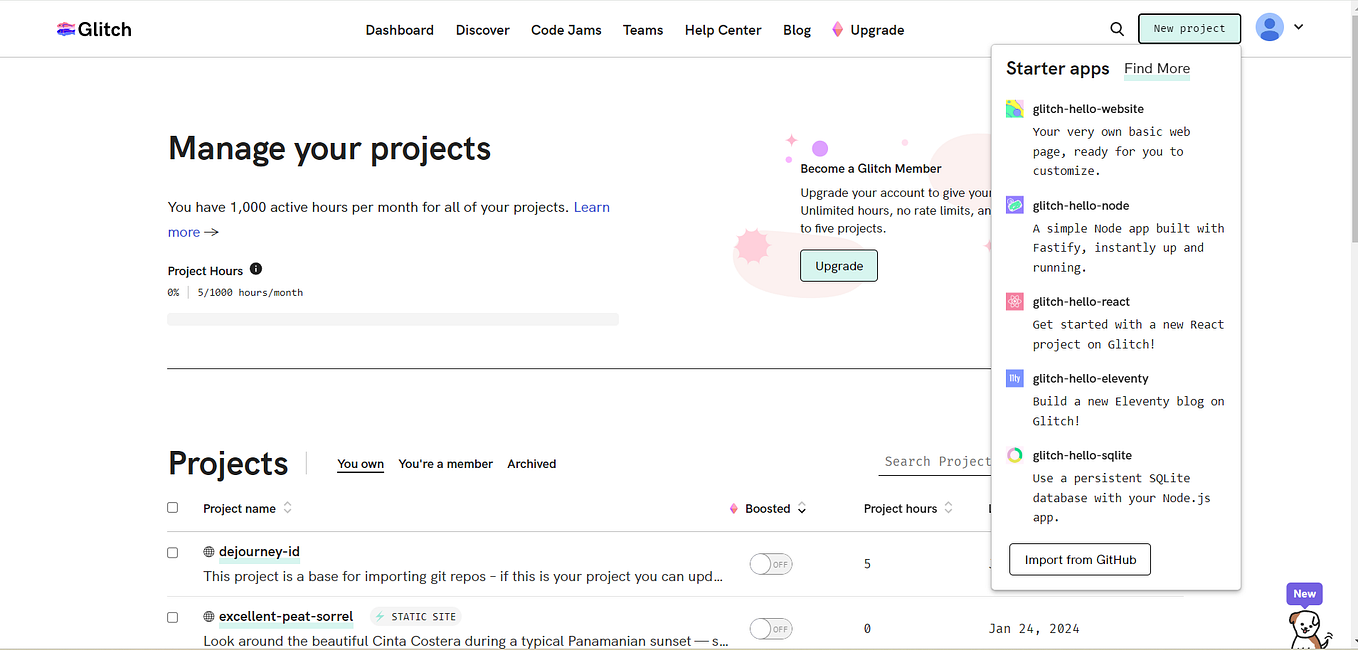The height and width of the screenshot is (650, 1358).
Task: Open search with the magnifying glass icon
Action: [x=1117, y=29]
